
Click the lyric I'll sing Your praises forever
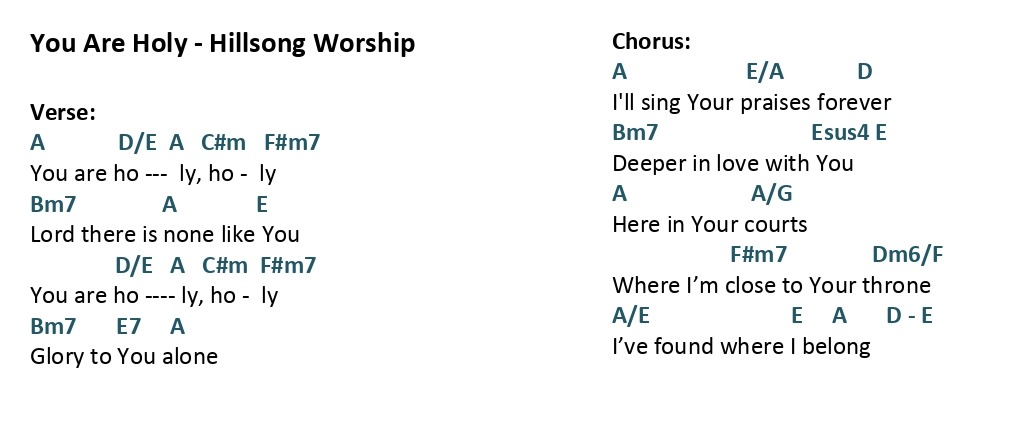(752, 102)
